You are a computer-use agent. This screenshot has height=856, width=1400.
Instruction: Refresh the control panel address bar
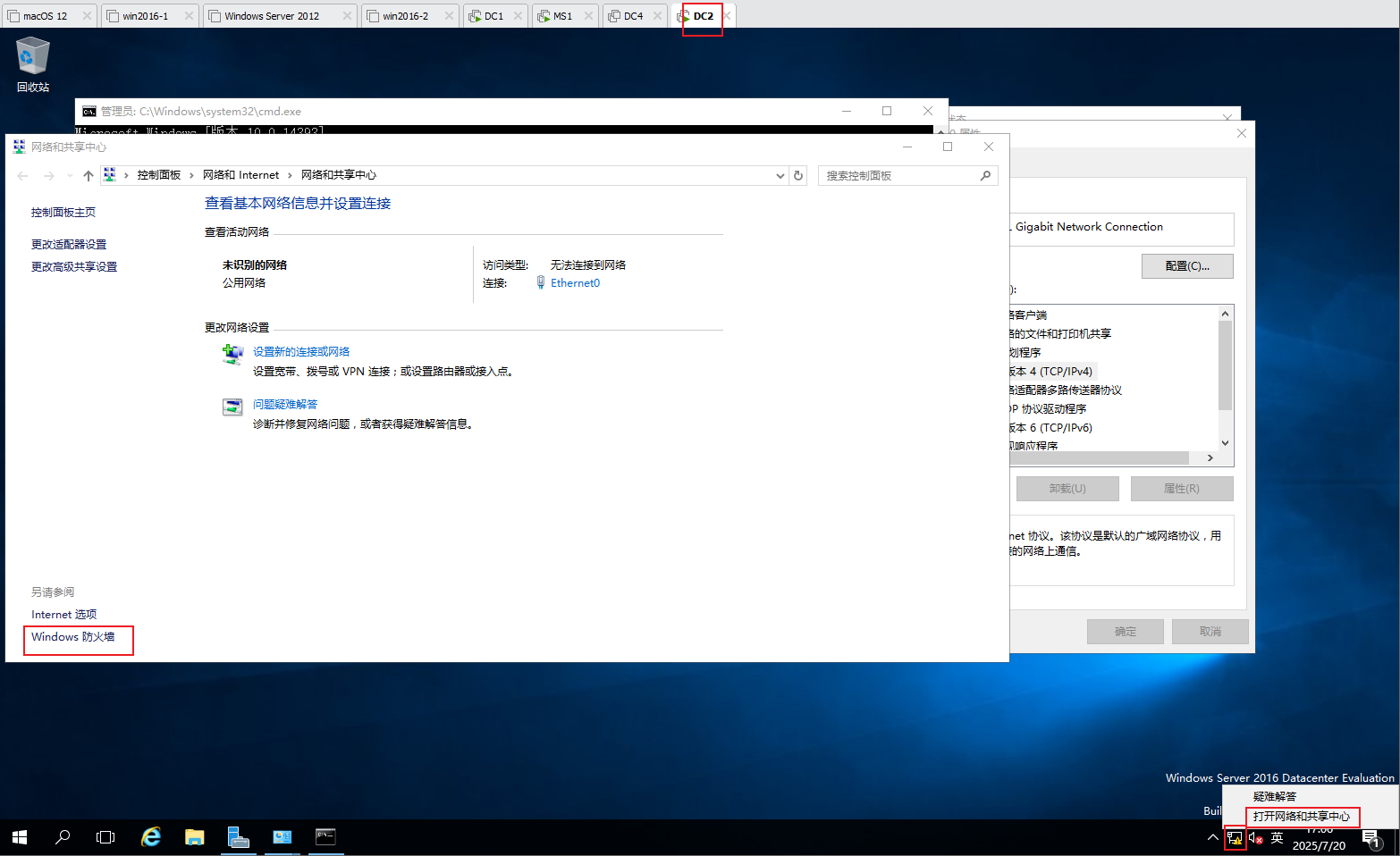[798, 176]
